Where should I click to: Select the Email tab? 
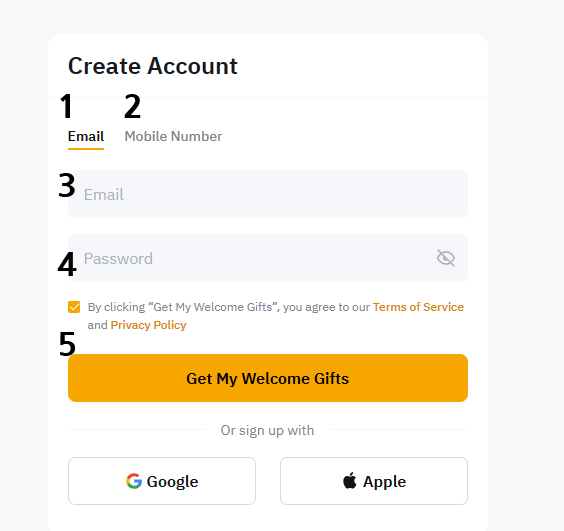[86, 137]
